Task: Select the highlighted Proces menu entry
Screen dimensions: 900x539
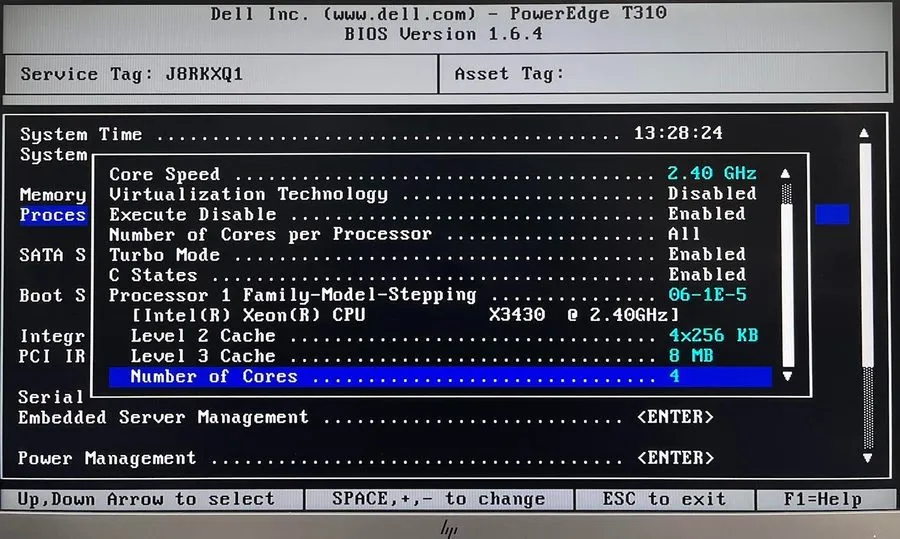Action: 53,215
